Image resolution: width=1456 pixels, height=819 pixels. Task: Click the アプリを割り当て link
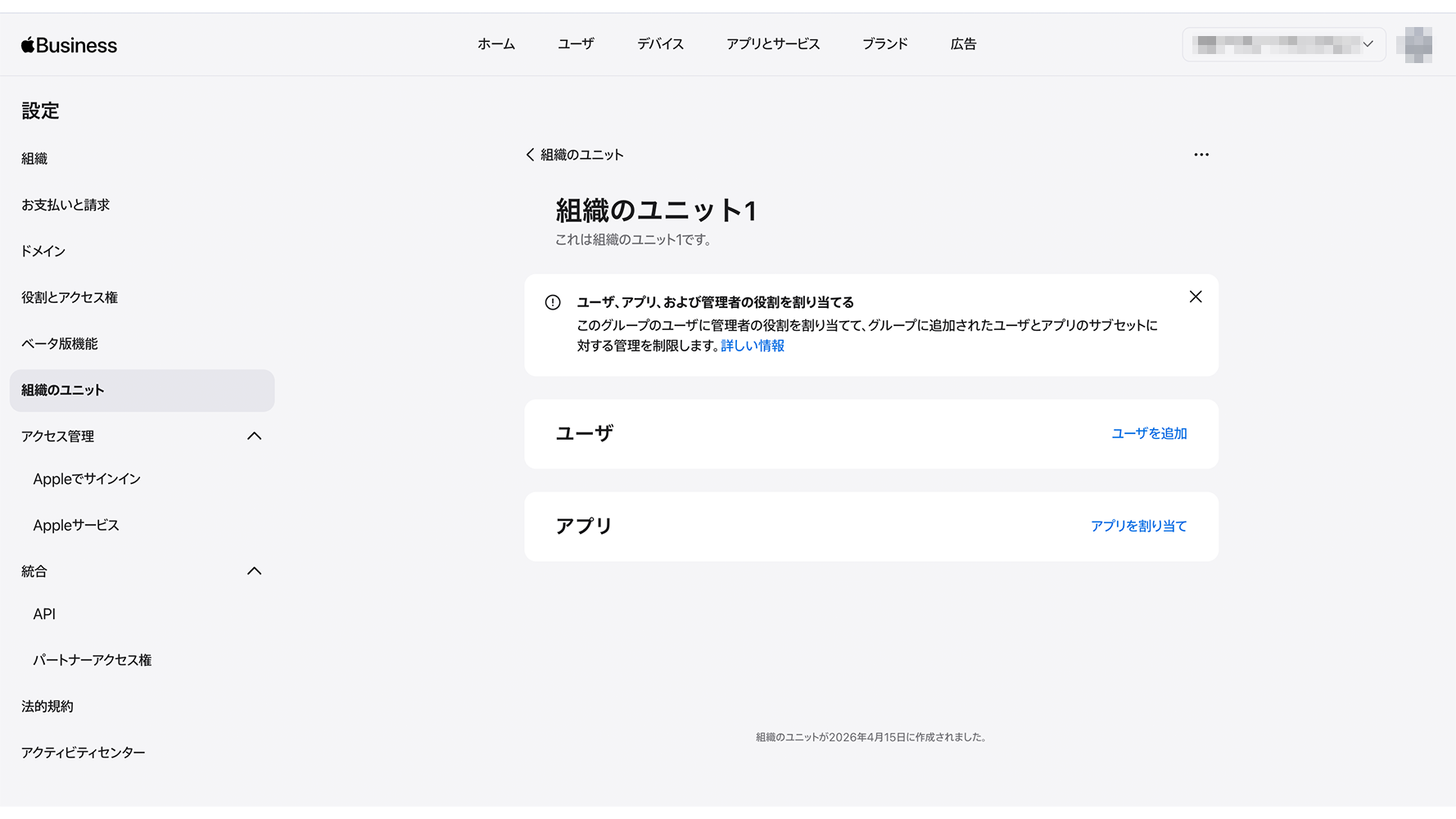pos(1137,527)
